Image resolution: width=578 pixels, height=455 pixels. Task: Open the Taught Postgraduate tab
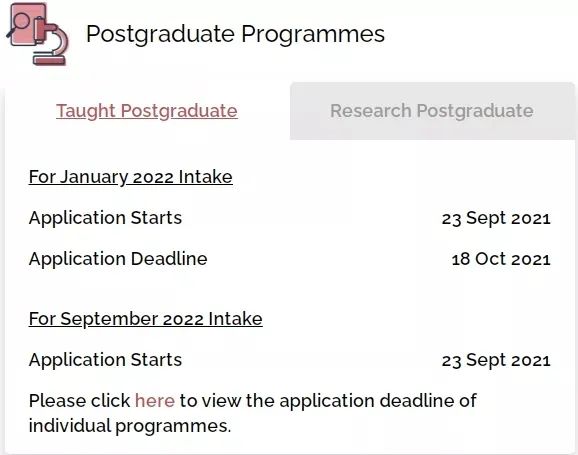147,111
